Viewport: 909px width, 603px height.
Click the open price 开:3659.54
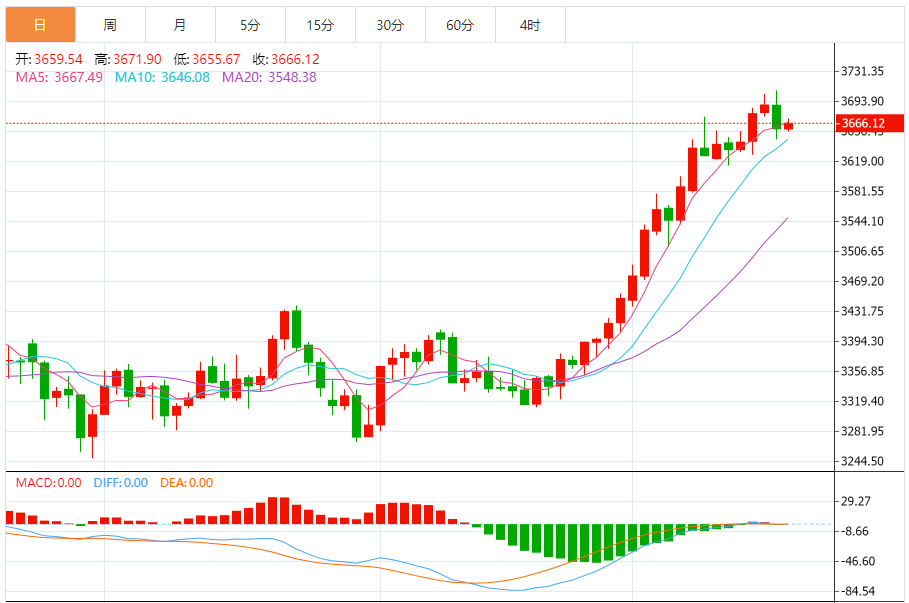click(x=49, y=59)
